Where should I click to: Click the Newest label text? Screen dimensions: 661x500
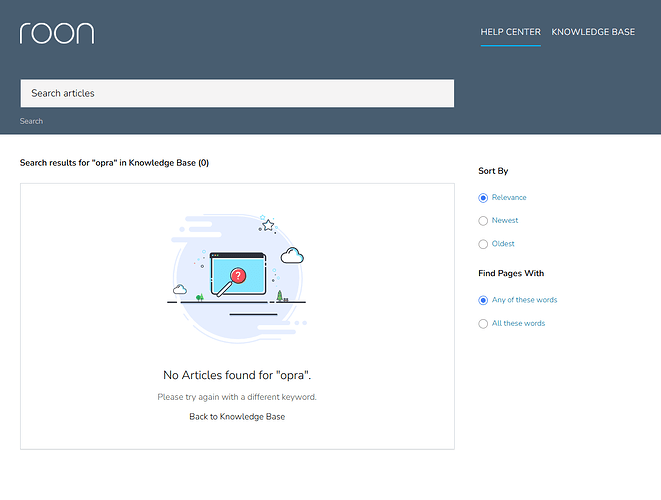(x=505, y=220)
